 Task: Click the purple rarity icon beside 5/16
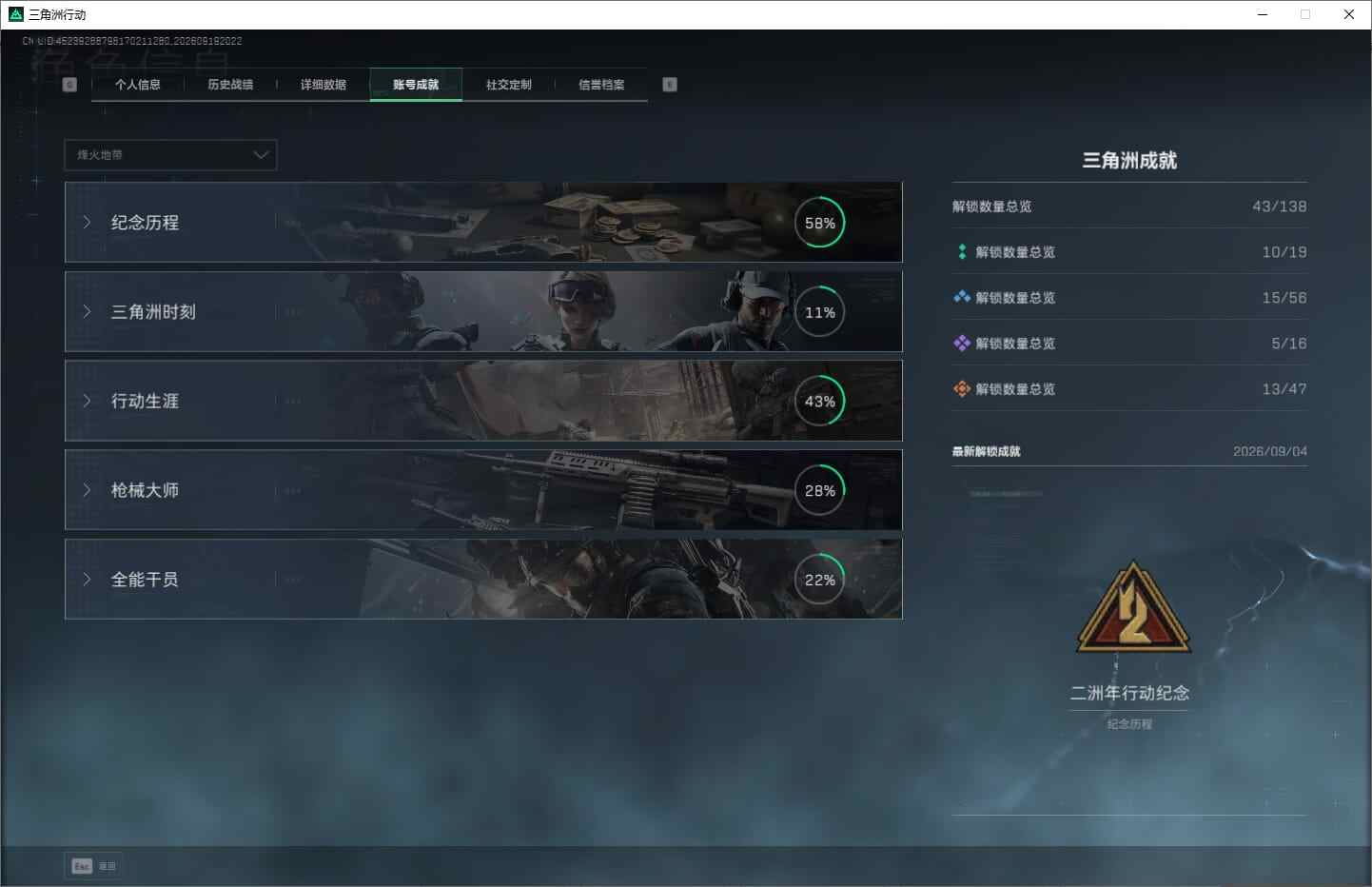[x=962, y=343]
